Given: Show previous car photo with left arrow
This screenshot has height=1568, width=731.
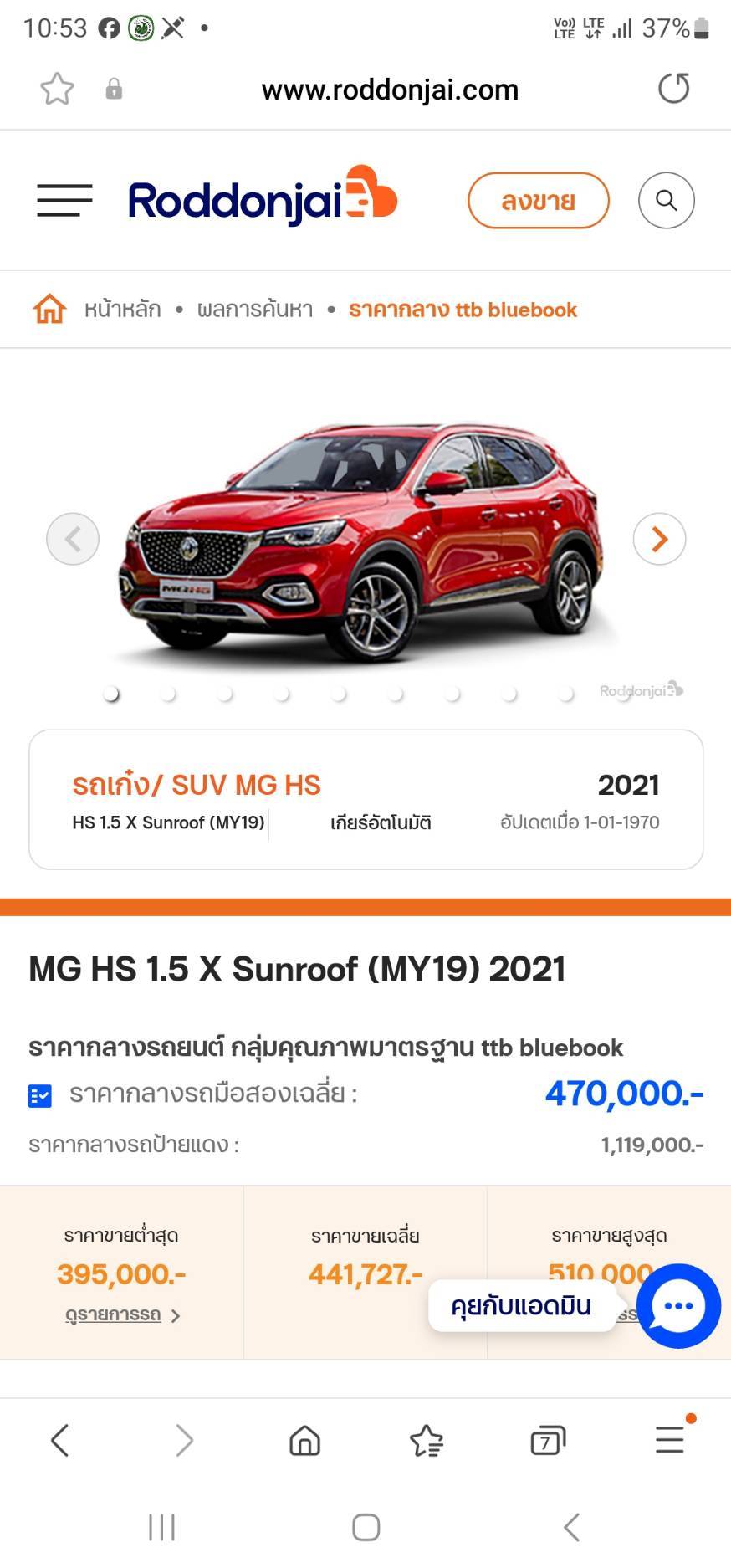Looking at the screenshot, I should (73, 539).
